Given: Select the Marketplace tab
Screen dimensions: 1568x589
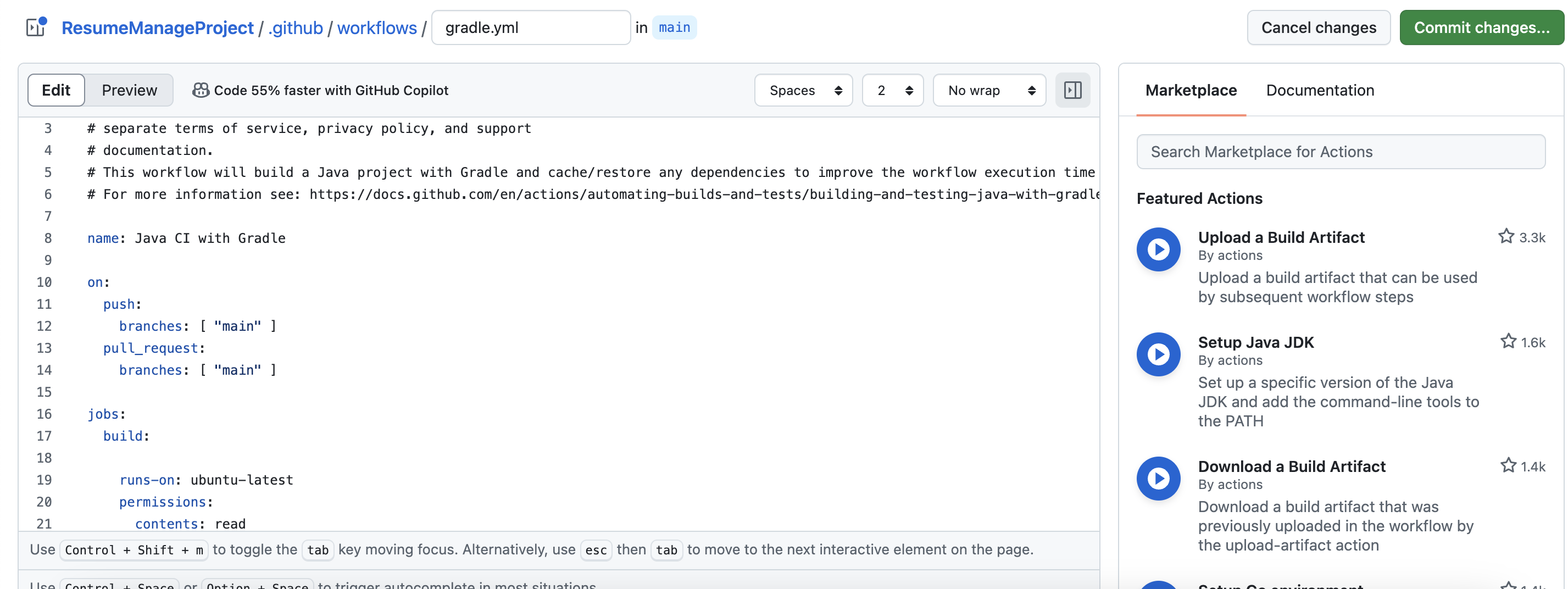Looking at the screenshot, I should point(1191,90).
